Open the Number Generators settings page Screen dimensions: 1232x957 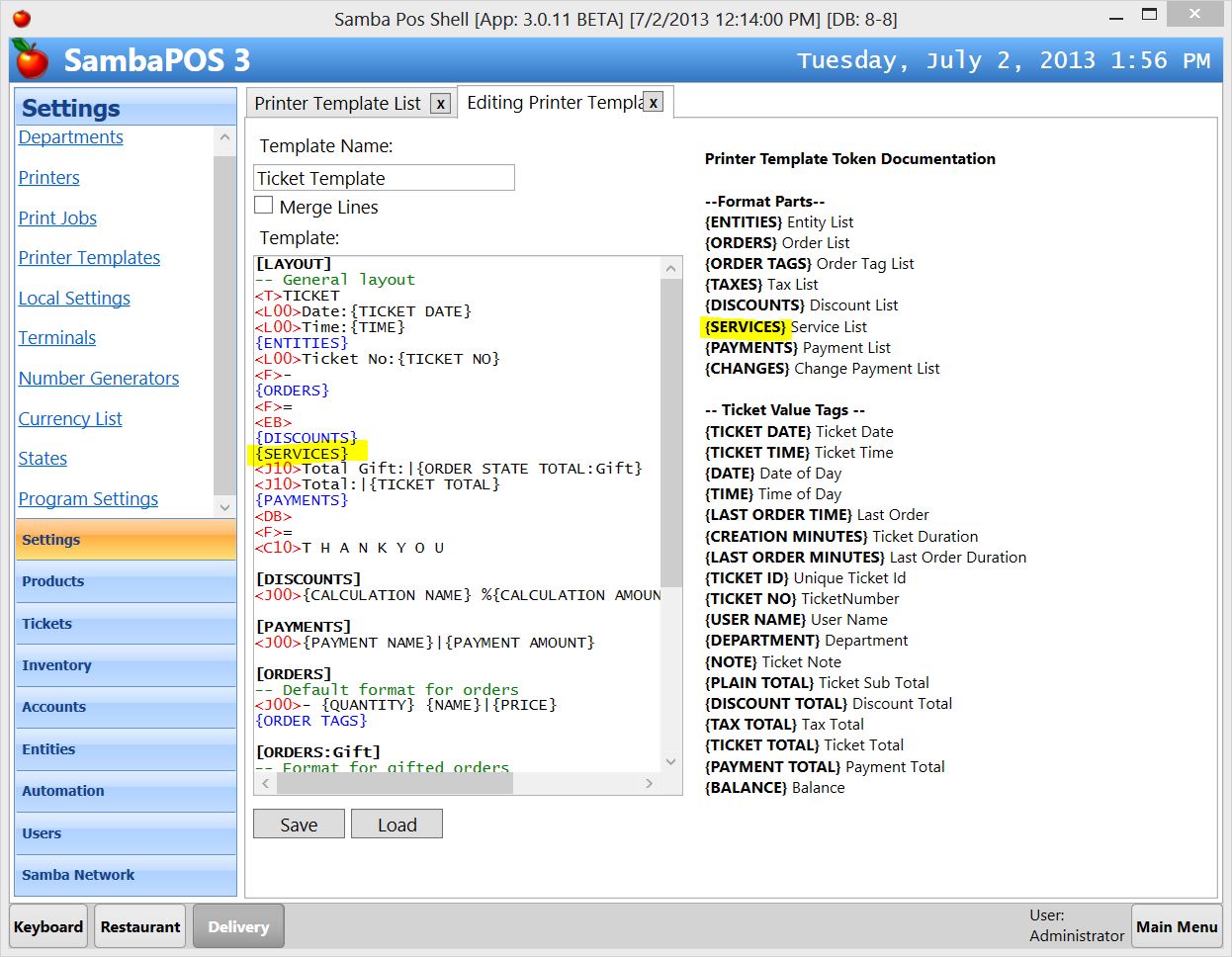[x=98, y=378]
